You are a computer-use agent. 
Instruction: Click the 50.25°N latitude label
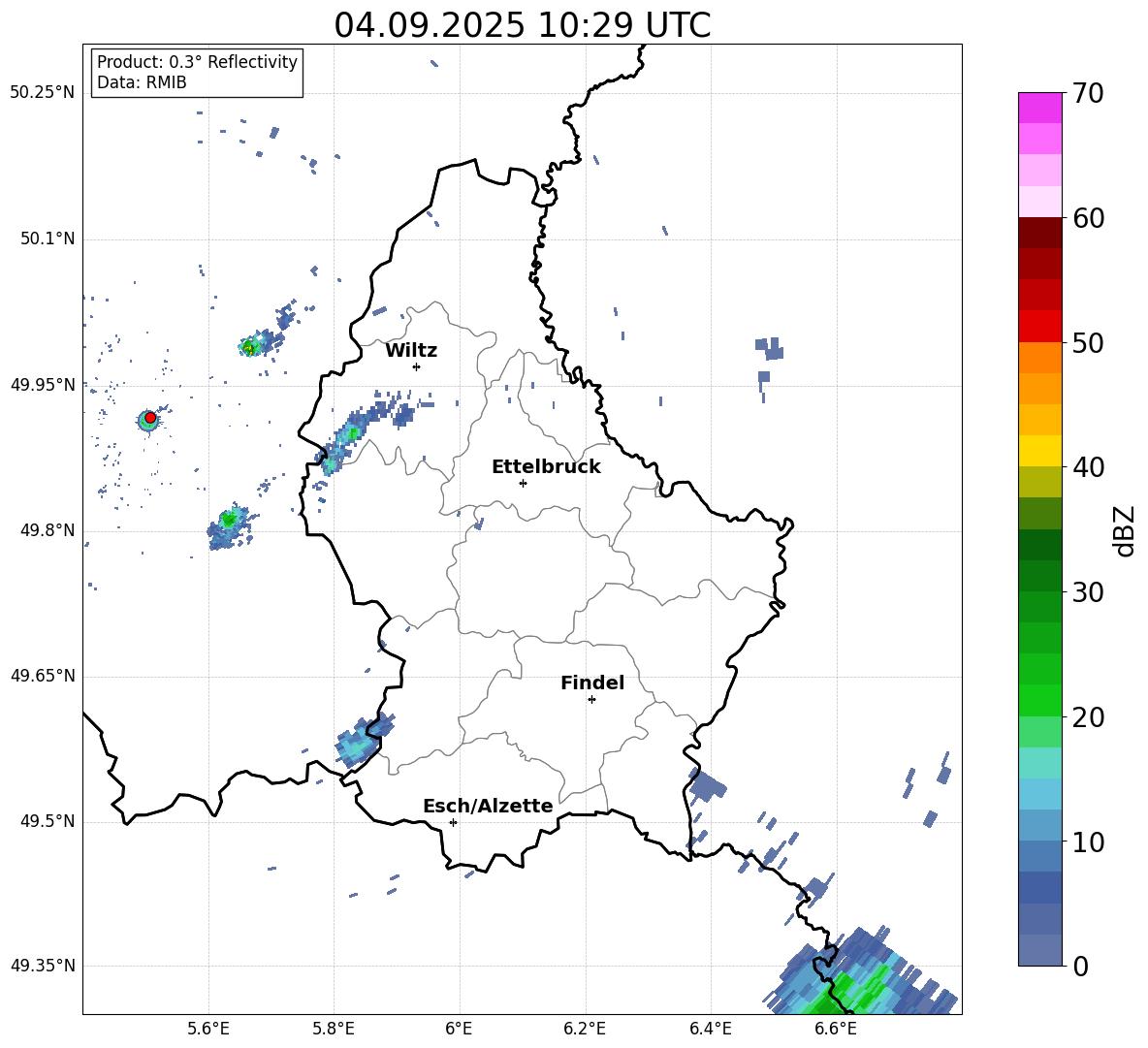[43, 93]
